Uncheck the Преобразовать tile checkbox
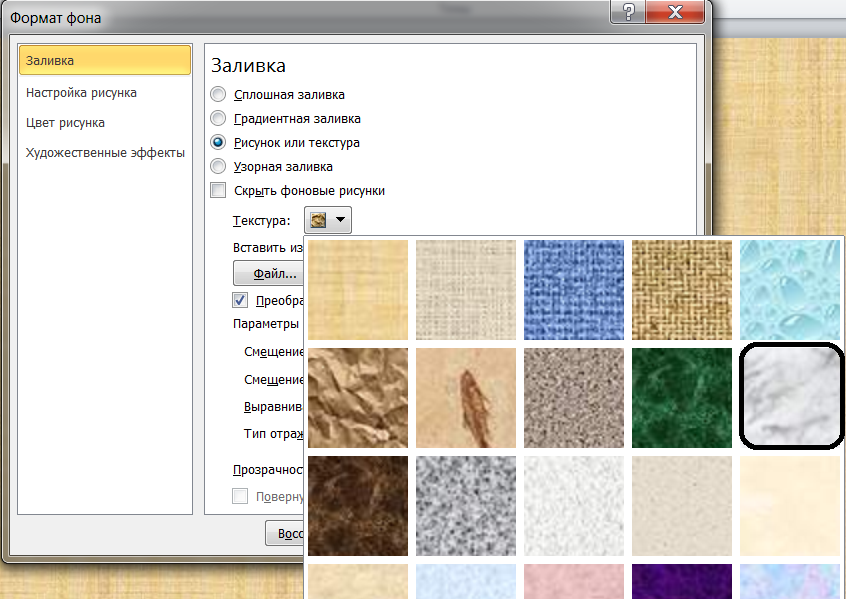This screenshot has width=846, height=599. [240, 300]
